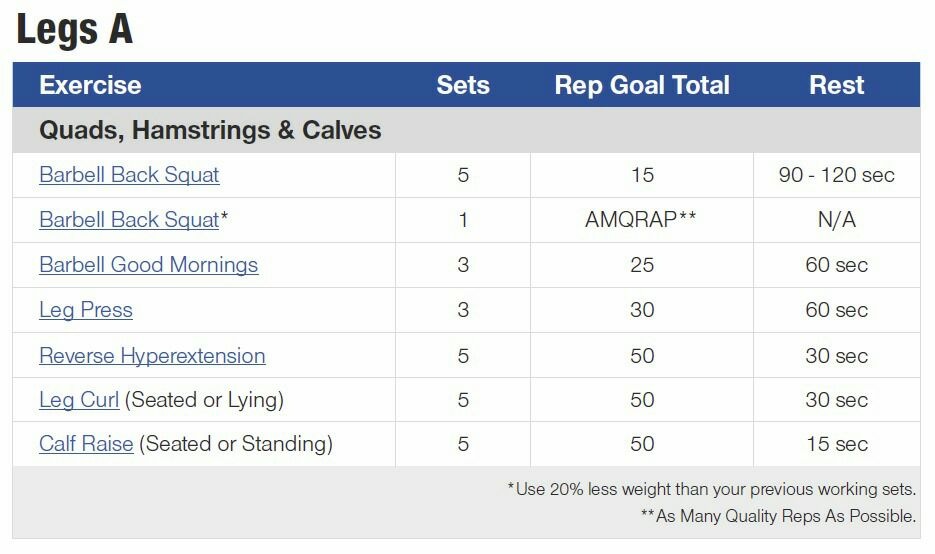Select the 15 sec rest cell for Calf Raise
Image resolution: width=935 pixels, height=554 pixels.
[x=837, y=444]
